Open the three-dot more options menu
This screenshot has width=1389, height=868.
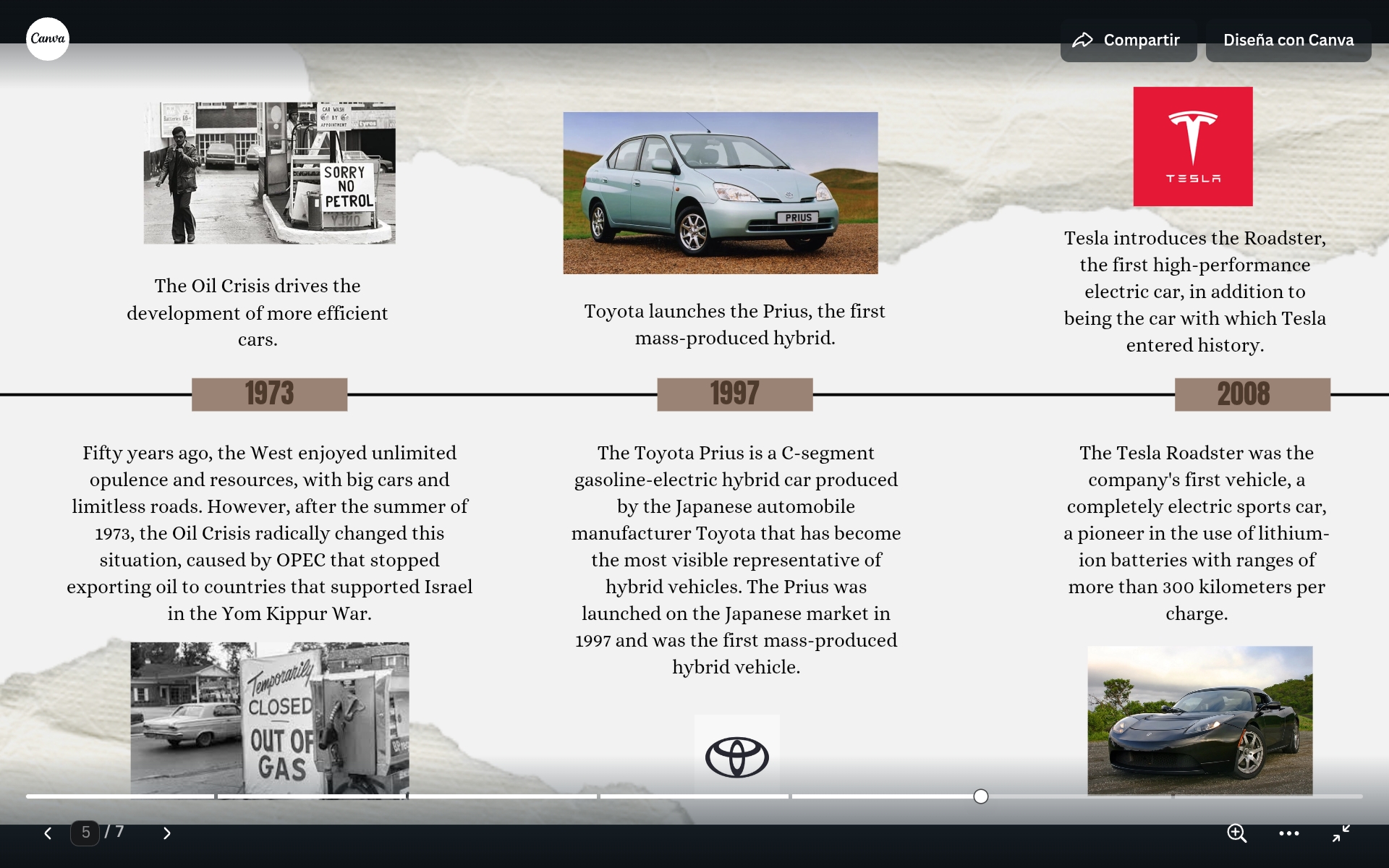pyautogui.click(x=1288, y=833)
